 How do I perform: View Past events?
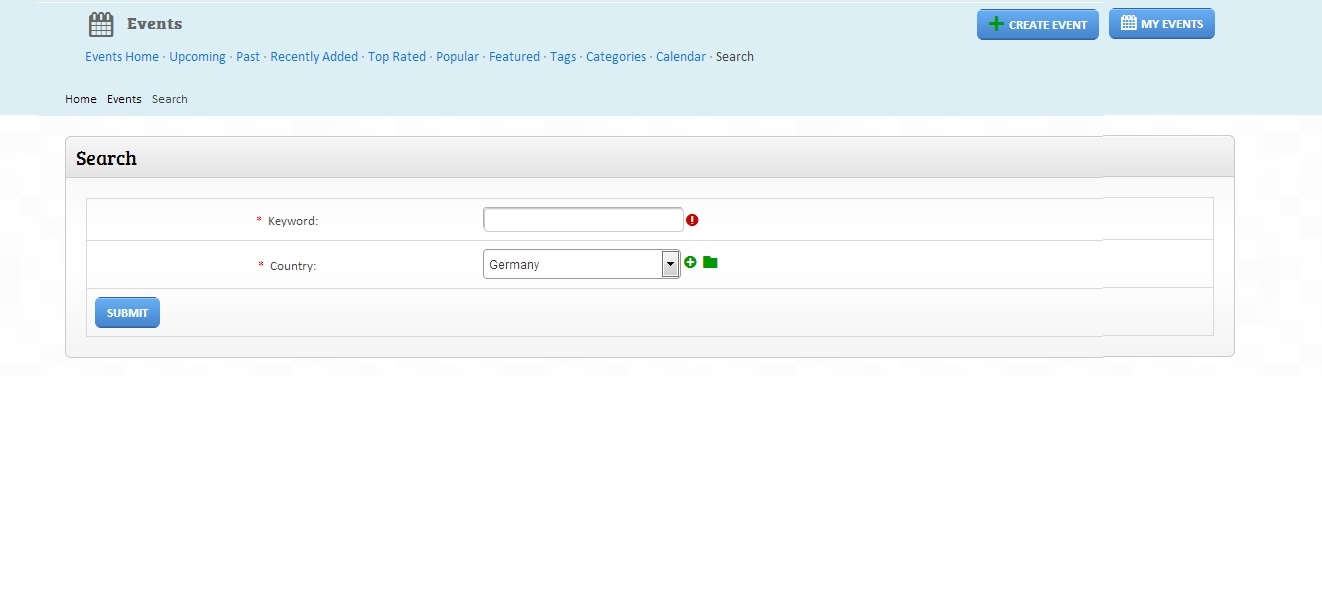(x=248, y=57)
